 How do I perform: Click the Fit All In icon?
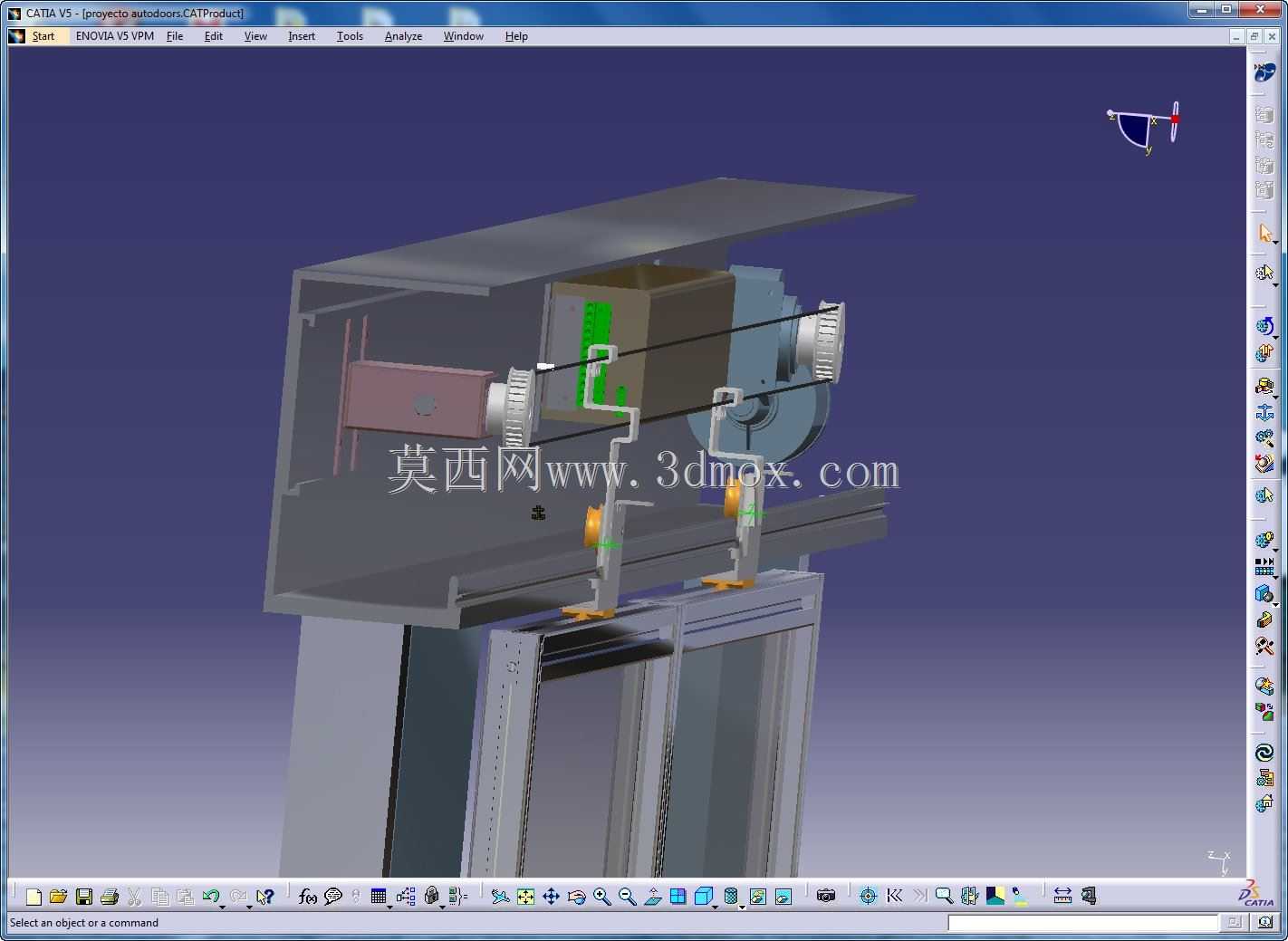tap(525, 897)
